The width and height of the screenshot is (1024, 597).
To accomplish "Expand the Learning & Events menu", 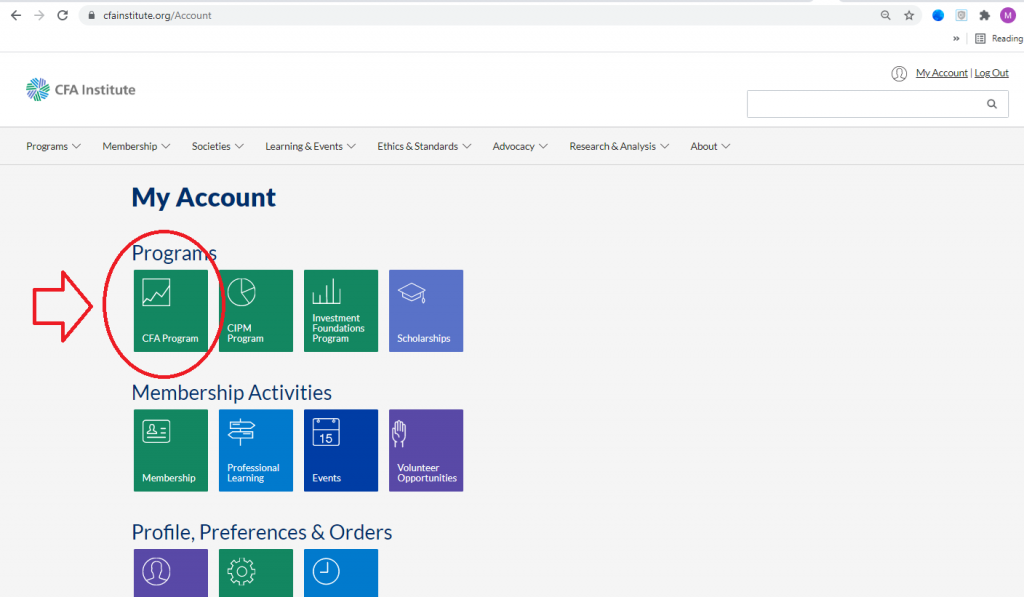I will point(310,146).
